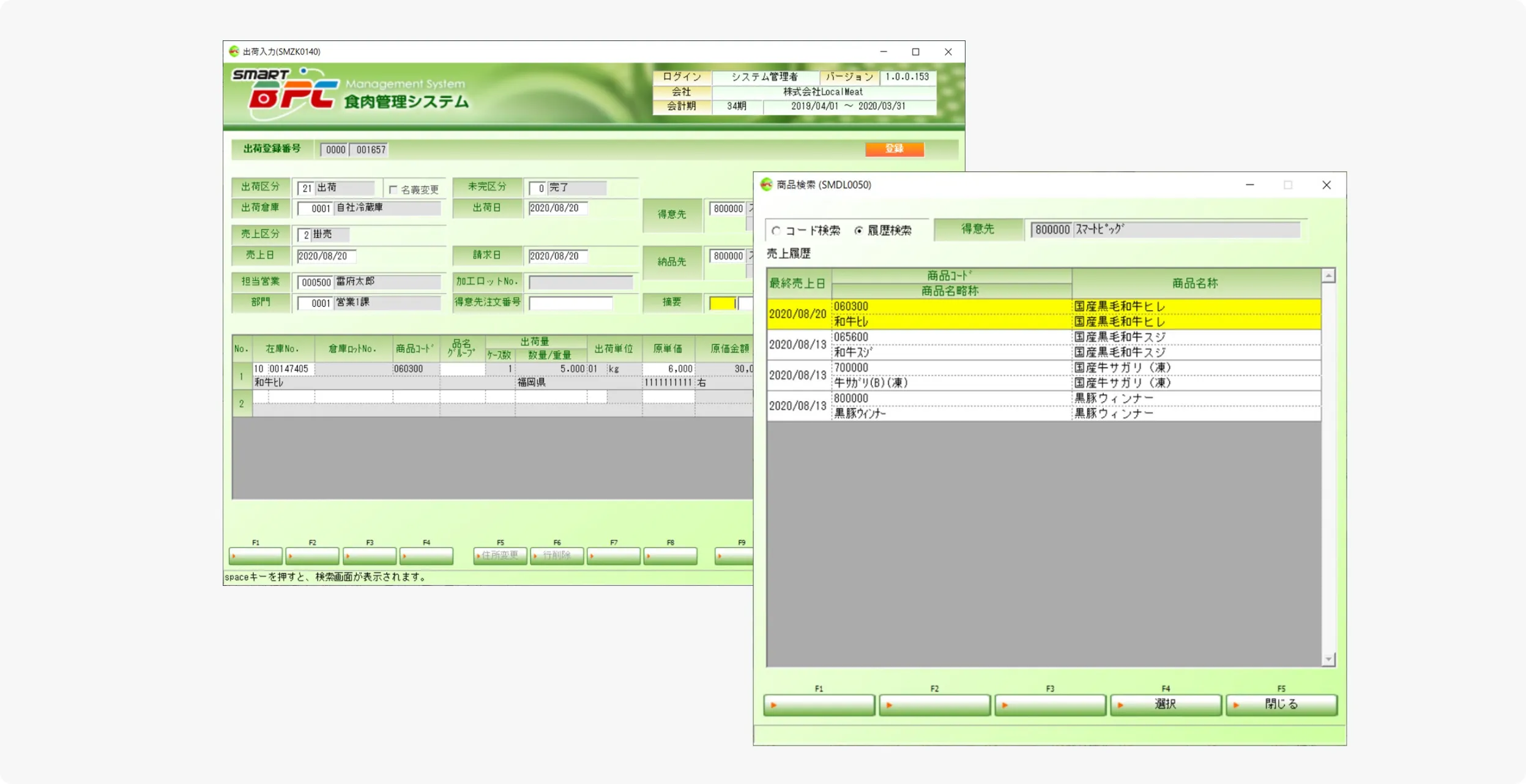Image resolution: width=1526 pixels, height=784 pixels.
Task: Minimize the 商品検索 dialog window
Action: click(x=1249, y=185)
